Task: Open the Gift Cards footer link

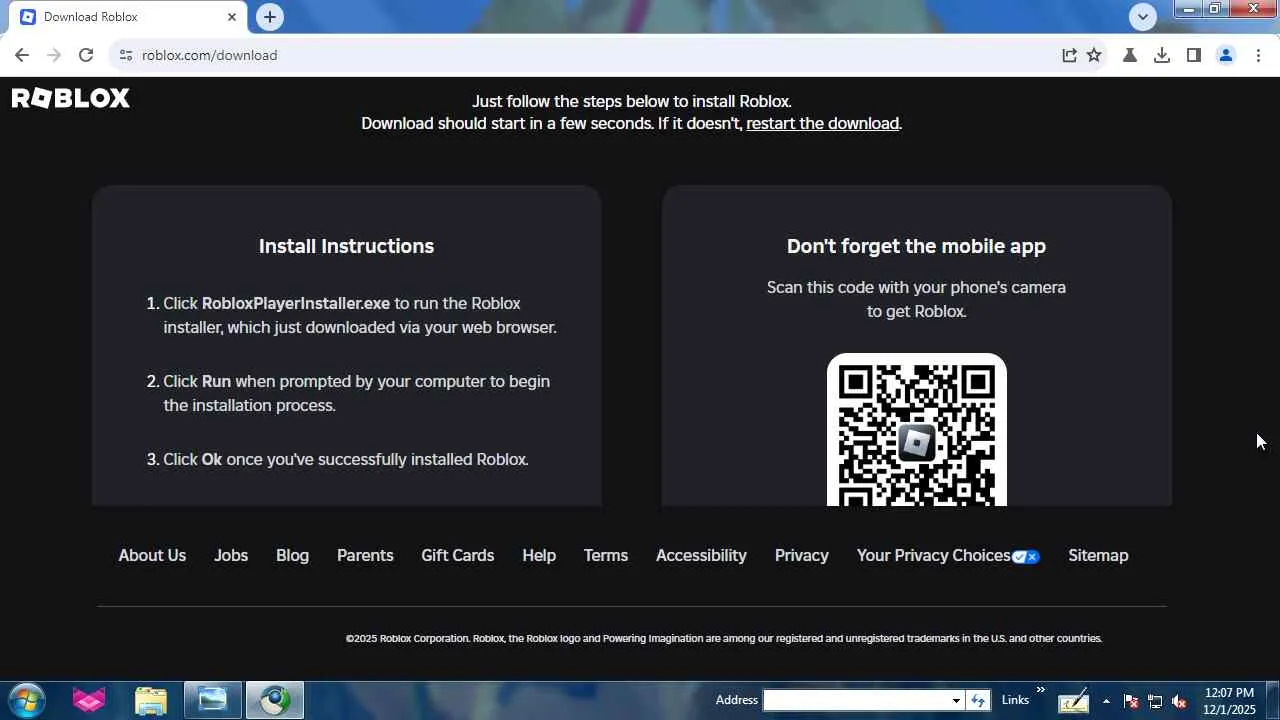Action: pyautogui.click(x=458, y=556)
